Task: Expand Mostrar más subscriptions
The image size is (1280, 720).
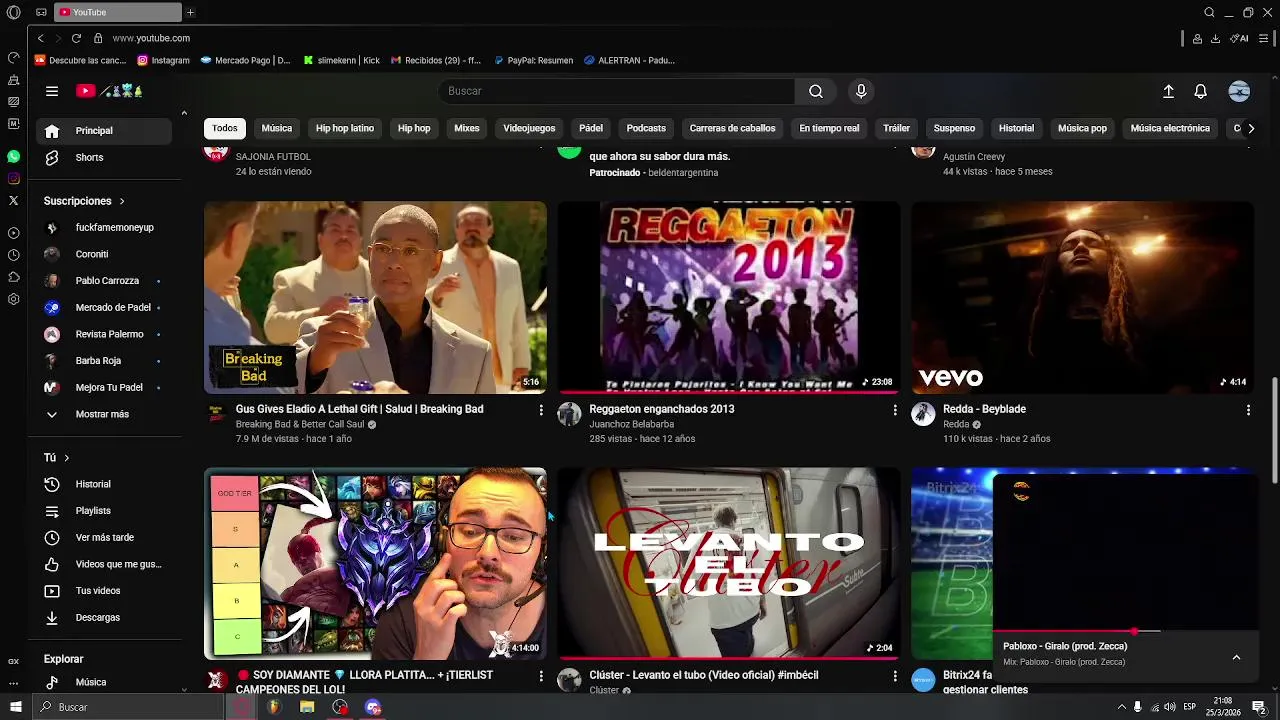Action: click(101, 414)
